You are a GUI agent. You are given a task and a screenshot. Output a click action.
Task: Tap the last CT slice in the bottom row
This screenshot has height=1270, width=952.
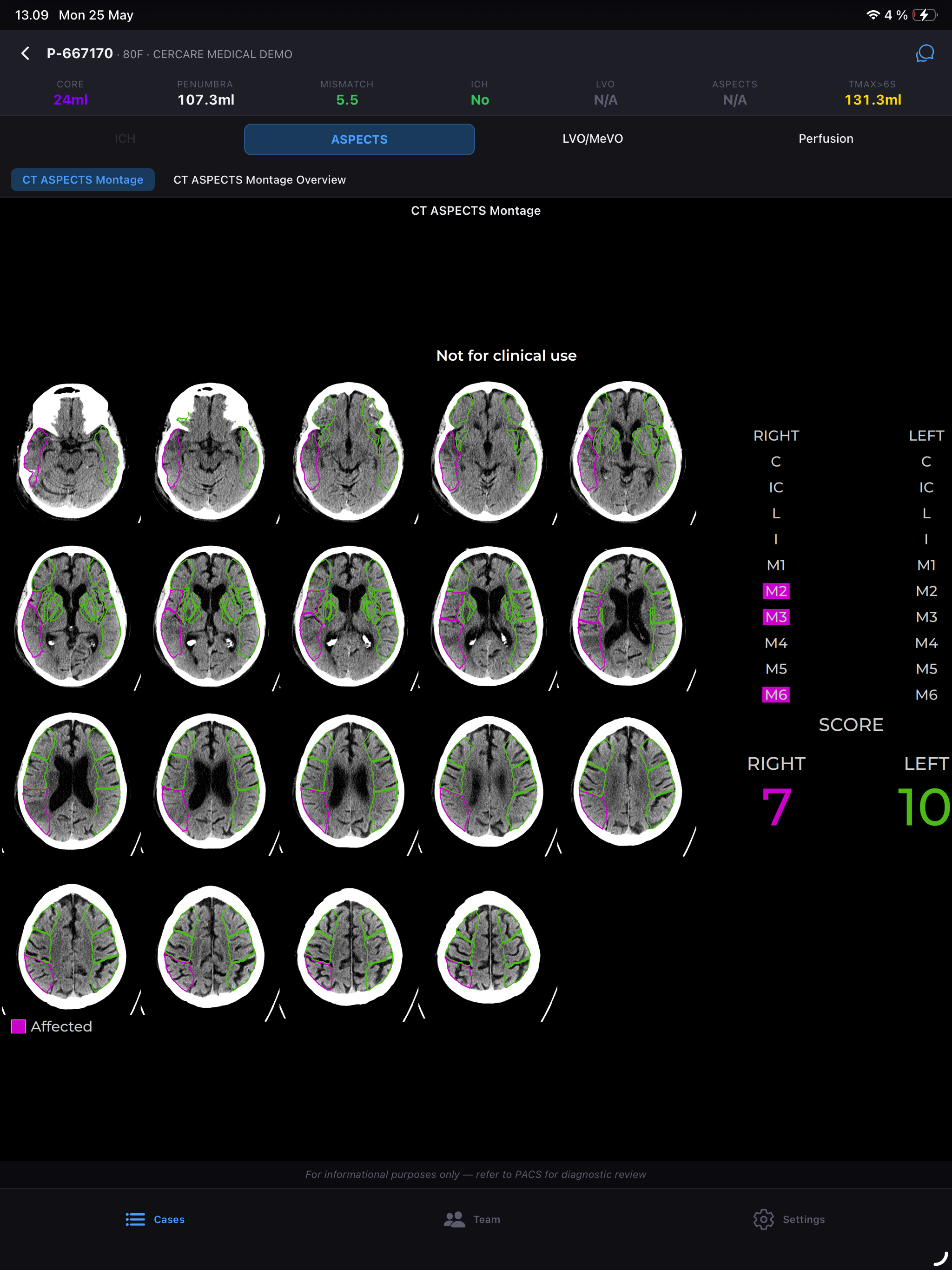(x=489, y=947)
